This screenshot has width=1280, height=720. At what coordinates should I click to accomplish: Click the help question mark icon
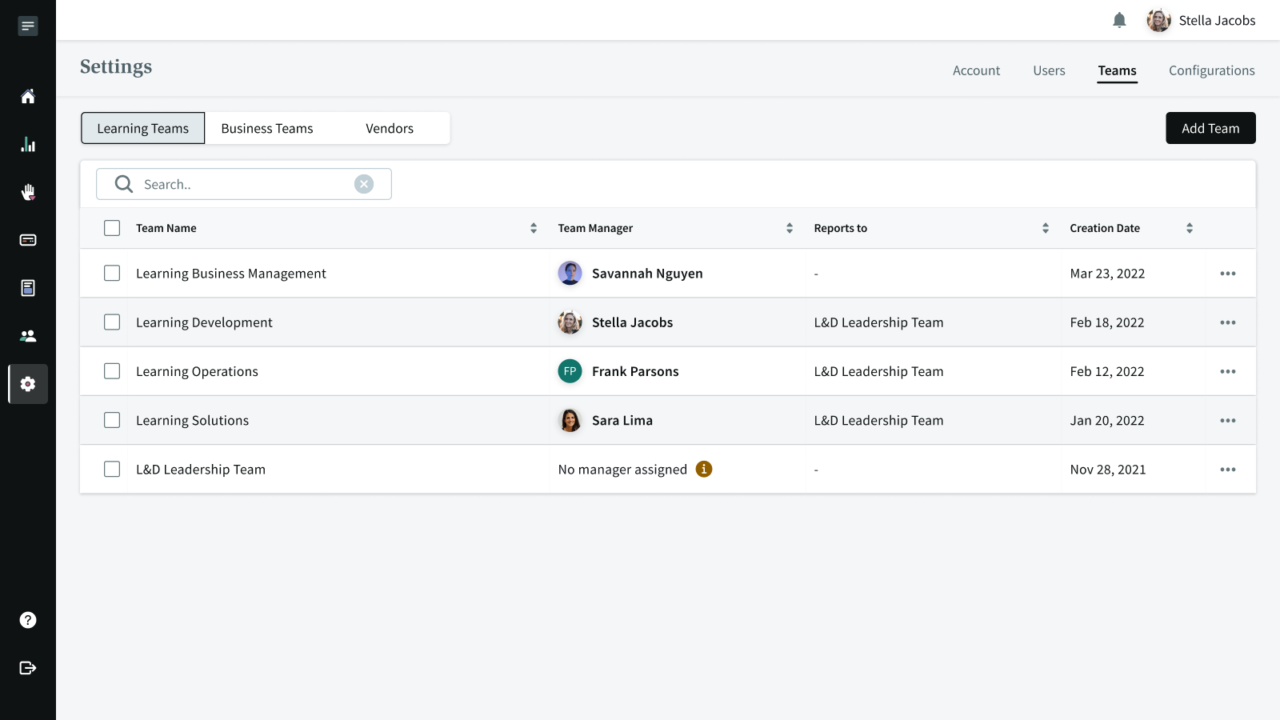click(28, 620)
